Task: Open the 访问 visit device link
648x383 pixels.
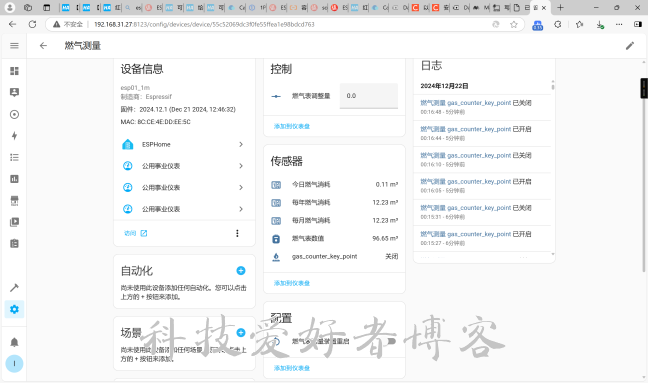Action: 135,233
